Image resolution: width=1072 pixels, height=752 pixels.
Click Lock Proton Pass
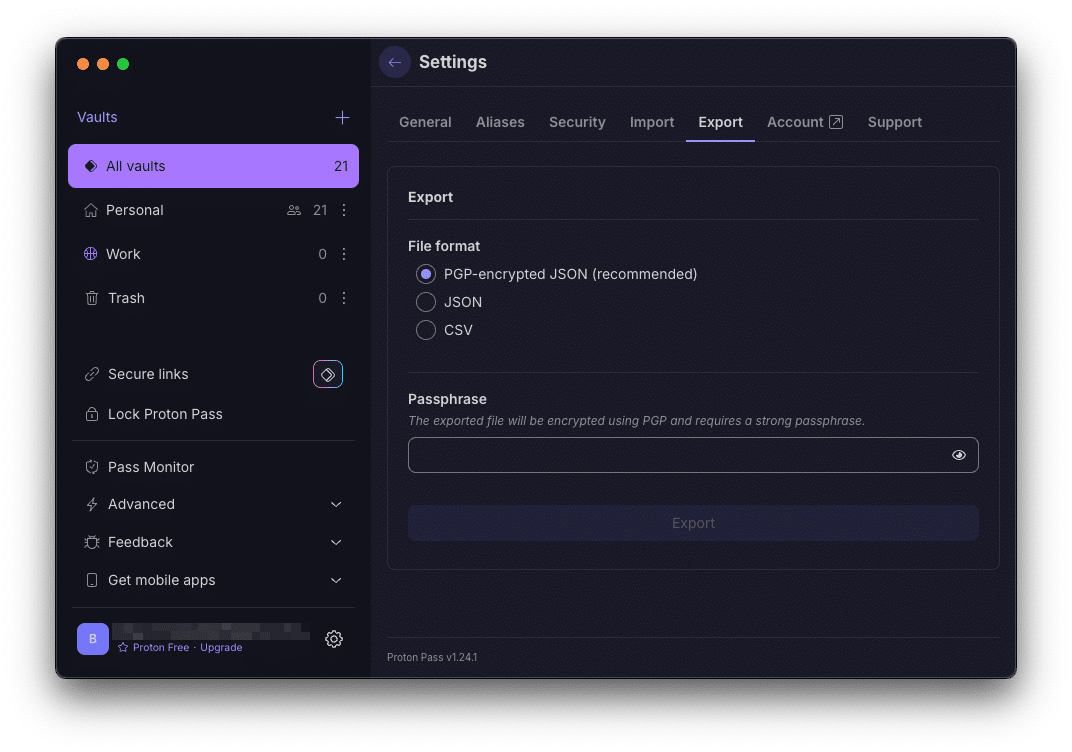pos(165,414)
